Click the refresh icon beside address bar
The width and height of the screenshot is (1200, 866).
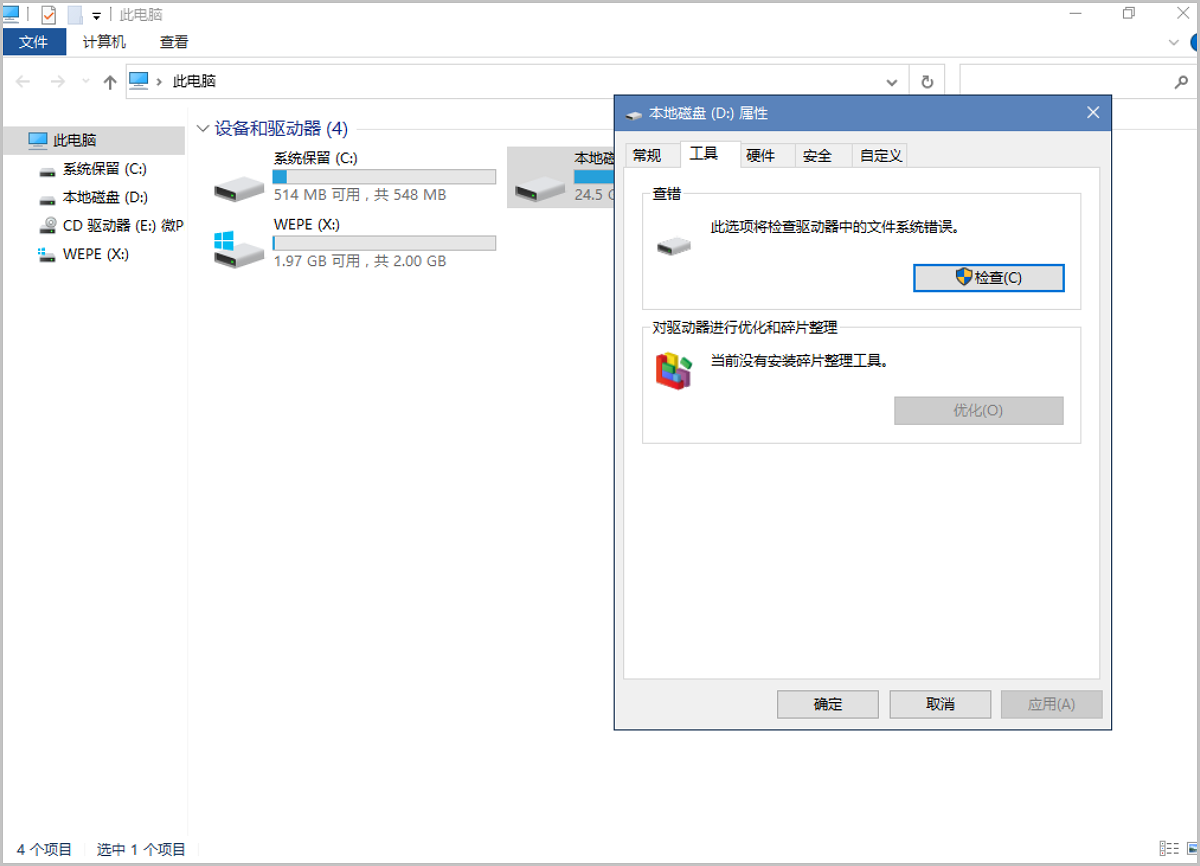pos(927,82)
